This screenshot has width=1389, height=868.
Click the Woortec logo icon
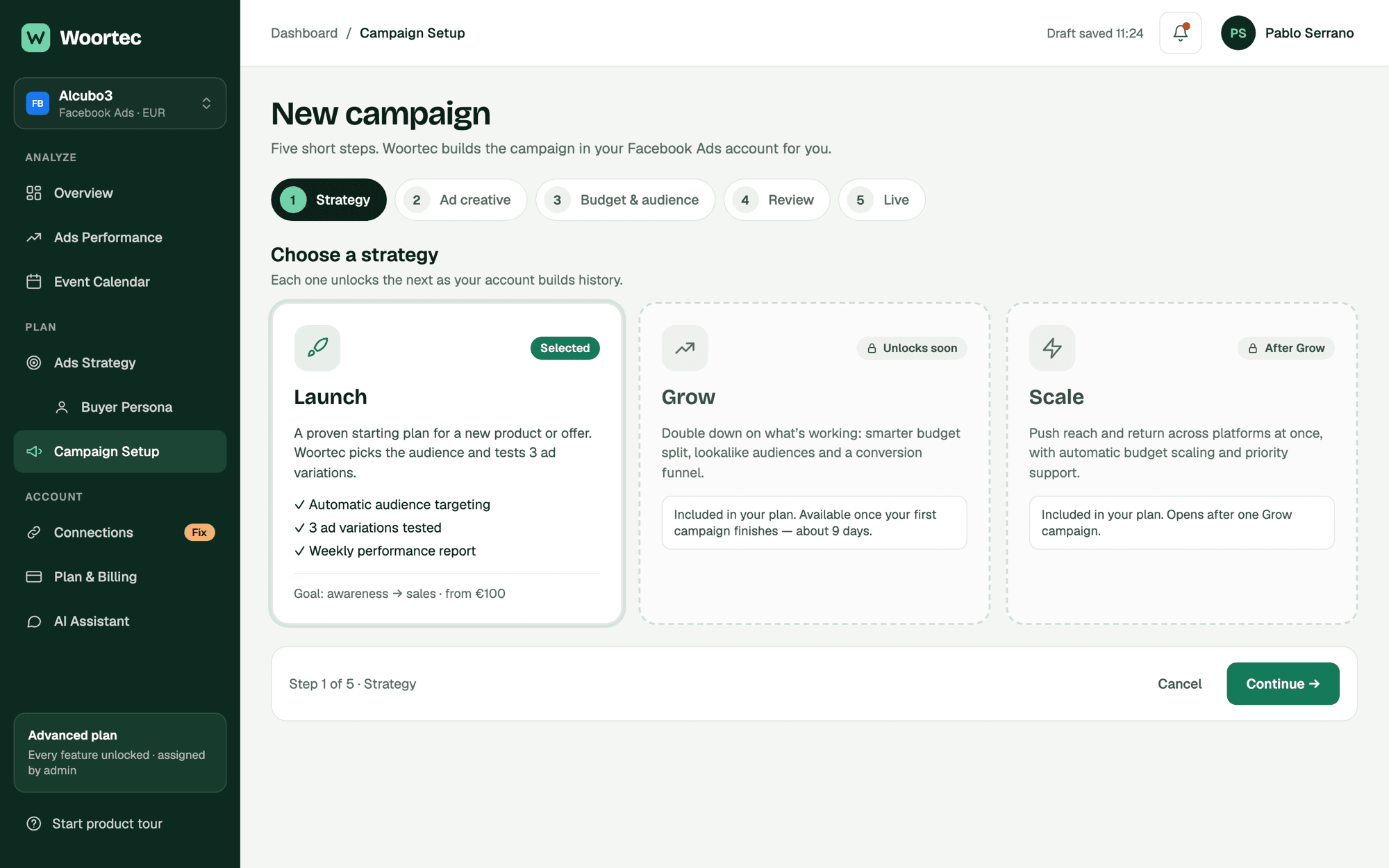[x=35, y=37]
